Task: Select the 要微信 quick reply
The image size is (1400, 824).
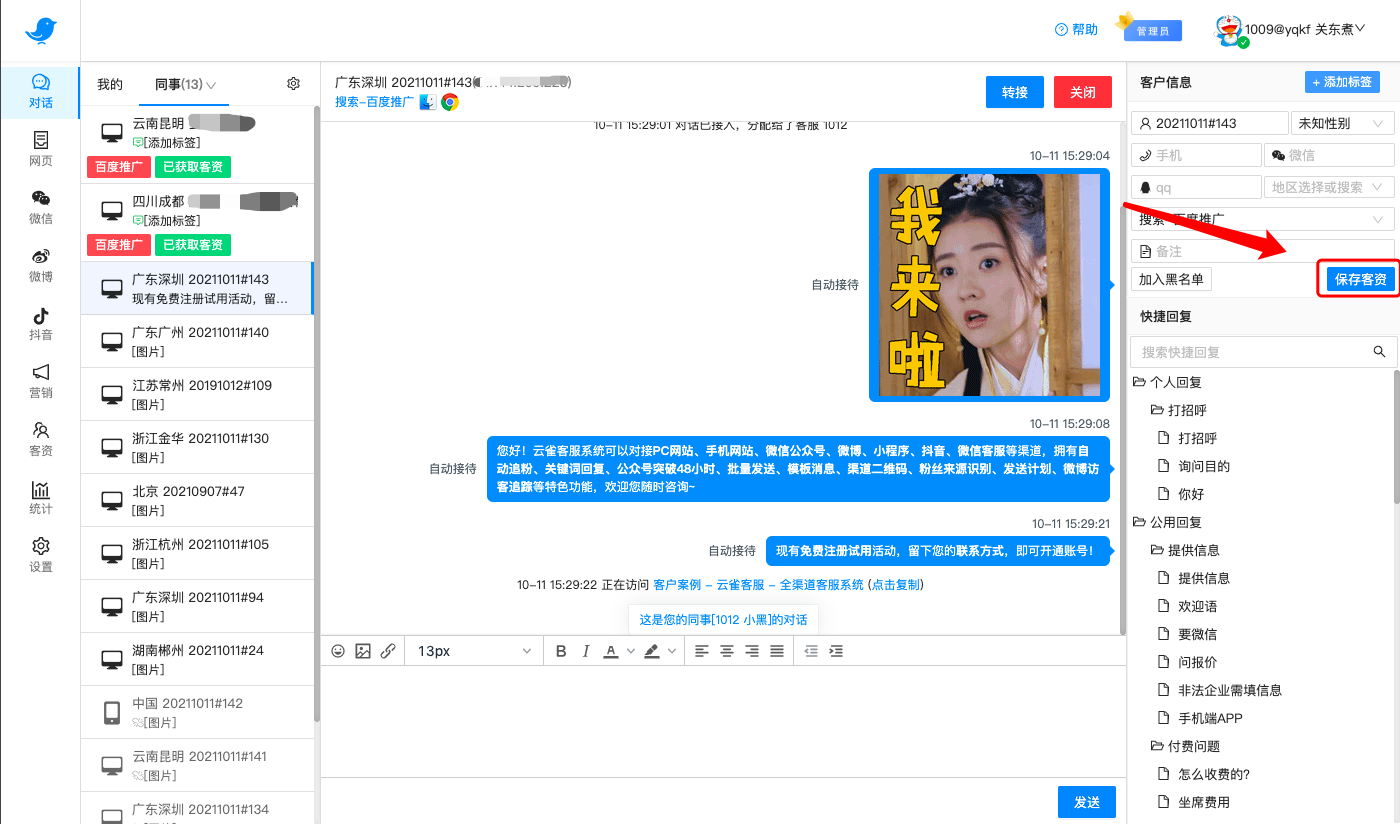Action: [x=1197, y=634]
